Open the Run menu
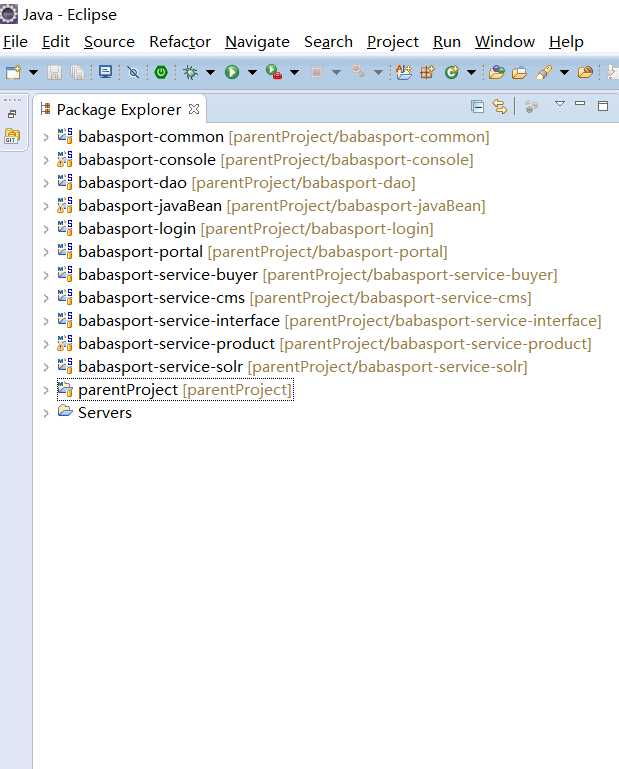Image resolution: width=619 pixels, height=769 pixels. [446, 42]
